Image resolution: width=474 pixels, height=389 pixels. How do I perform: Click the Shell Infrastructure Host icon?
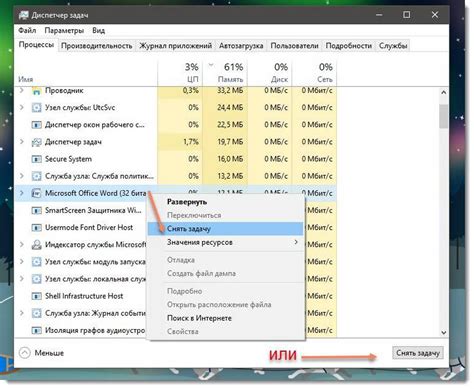click(x=36, y=296)
